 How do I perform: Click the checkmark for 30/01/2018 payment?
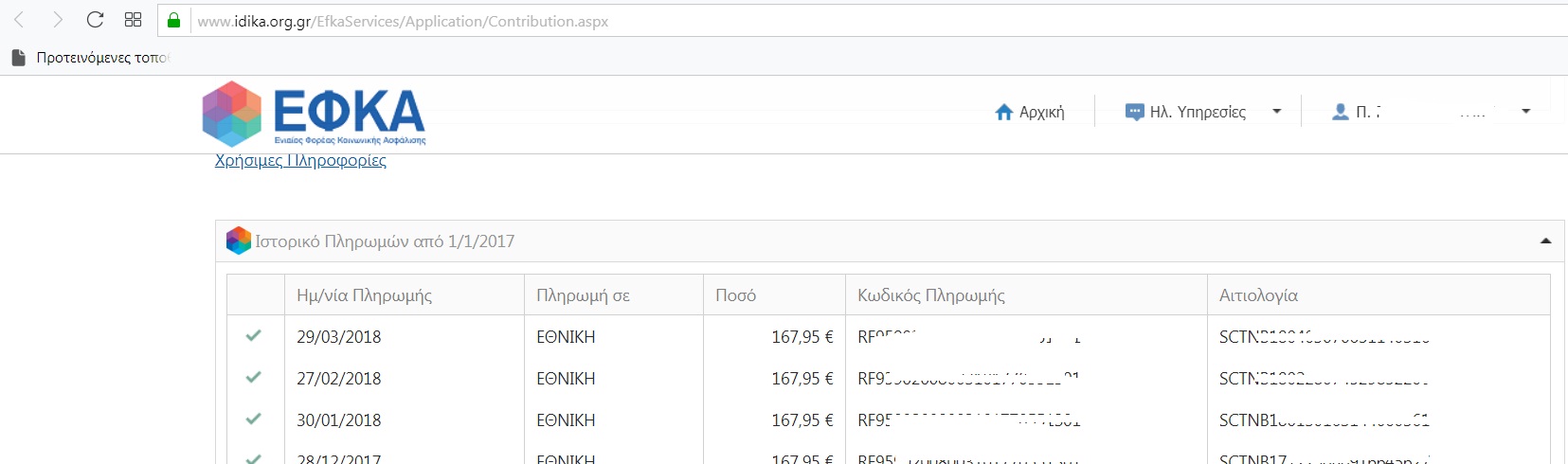click(253, 419)
